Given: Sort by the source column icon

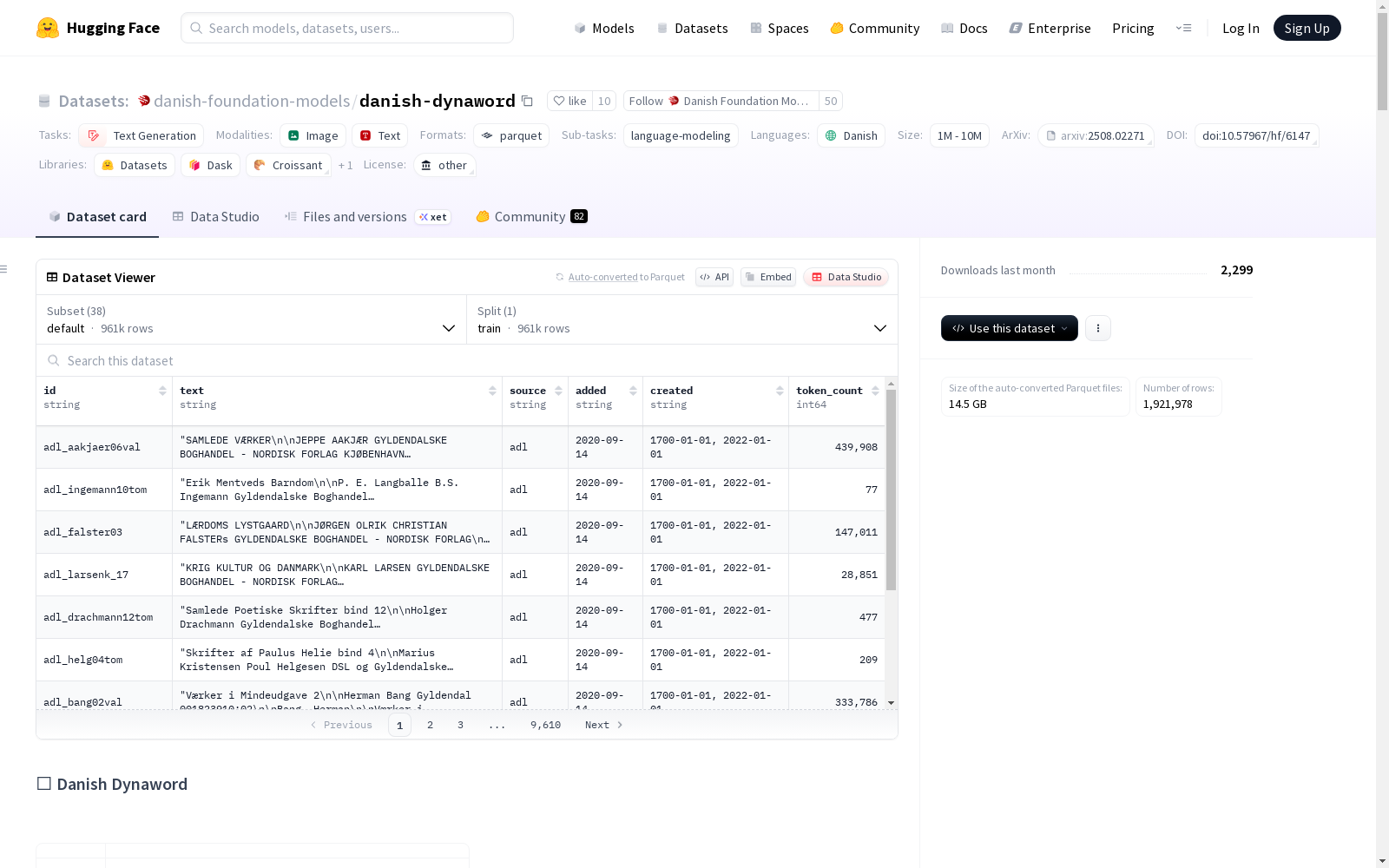Looking at the screenshot, I should [x=558, y=391].
